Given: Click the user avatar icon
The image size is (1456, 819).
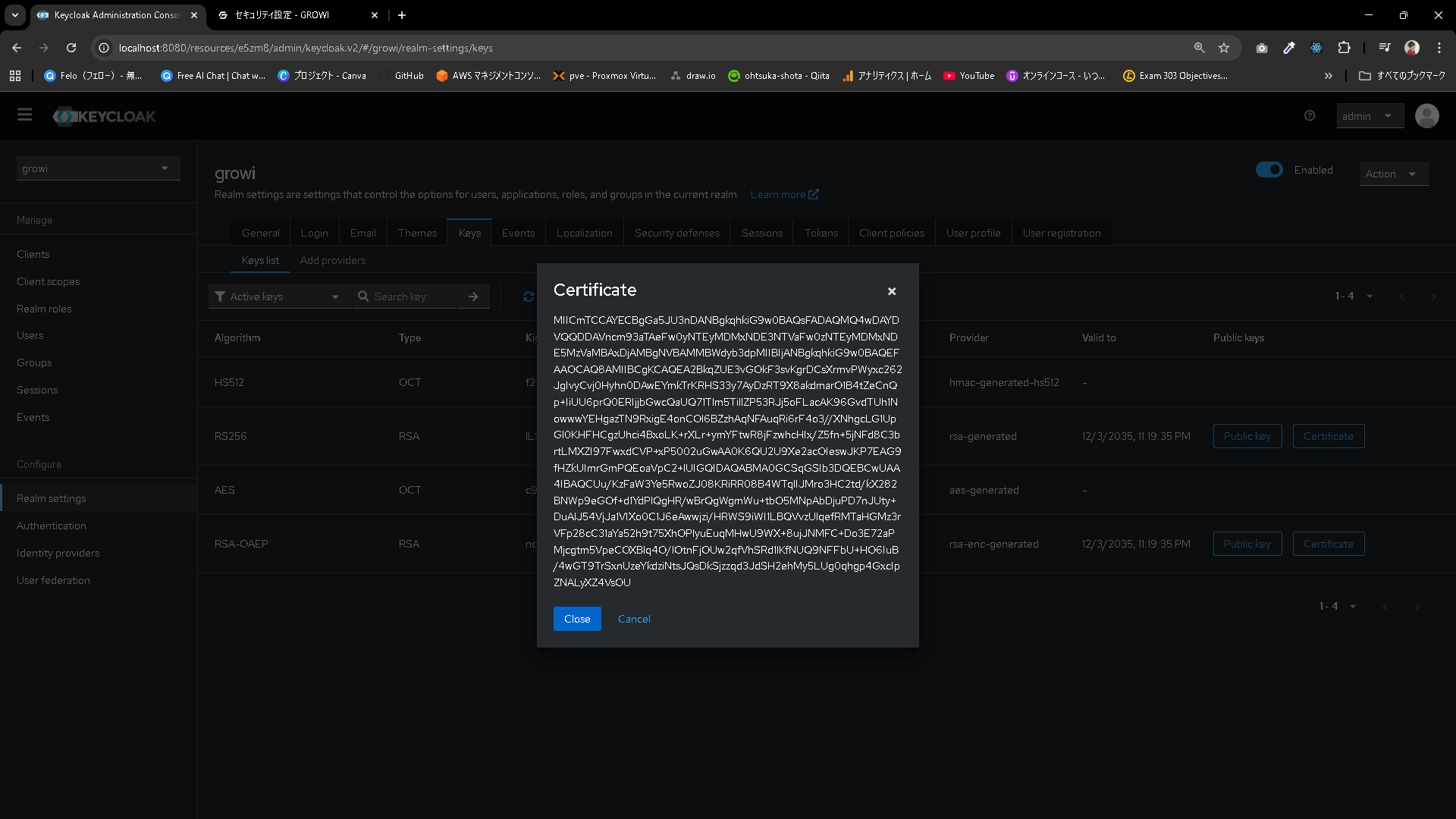Looking at the screenshot, I should [1426, 115].
